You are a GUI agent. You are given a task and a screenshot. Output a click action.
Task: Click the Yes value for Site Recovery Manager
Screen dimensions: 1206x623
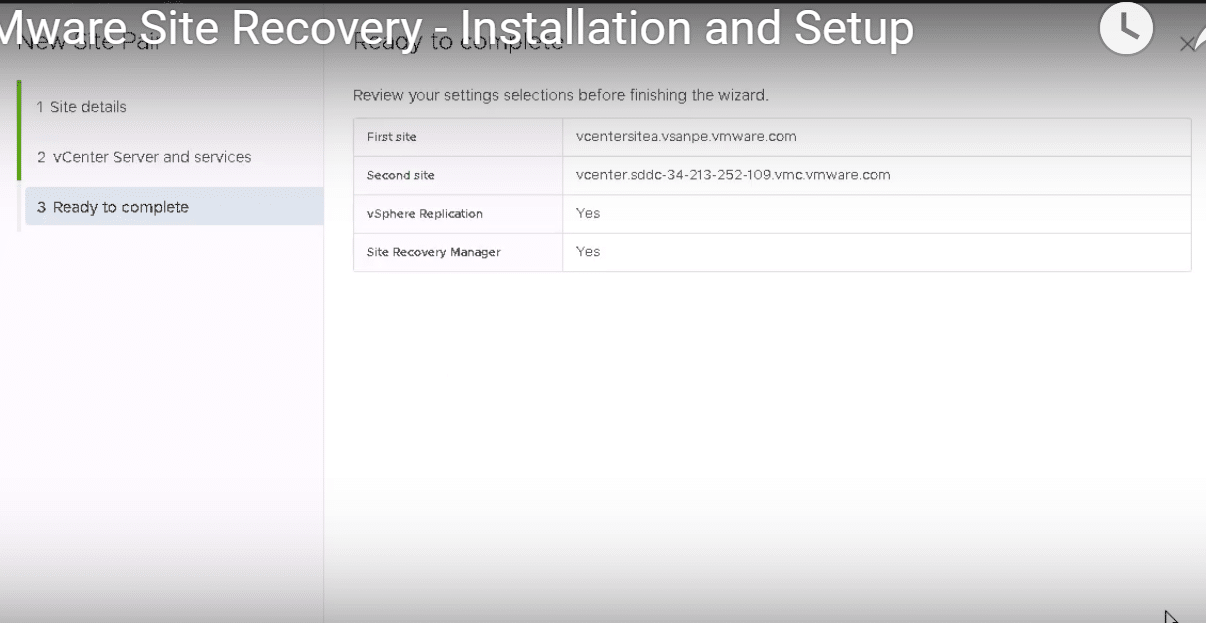[x=588, y=251]
